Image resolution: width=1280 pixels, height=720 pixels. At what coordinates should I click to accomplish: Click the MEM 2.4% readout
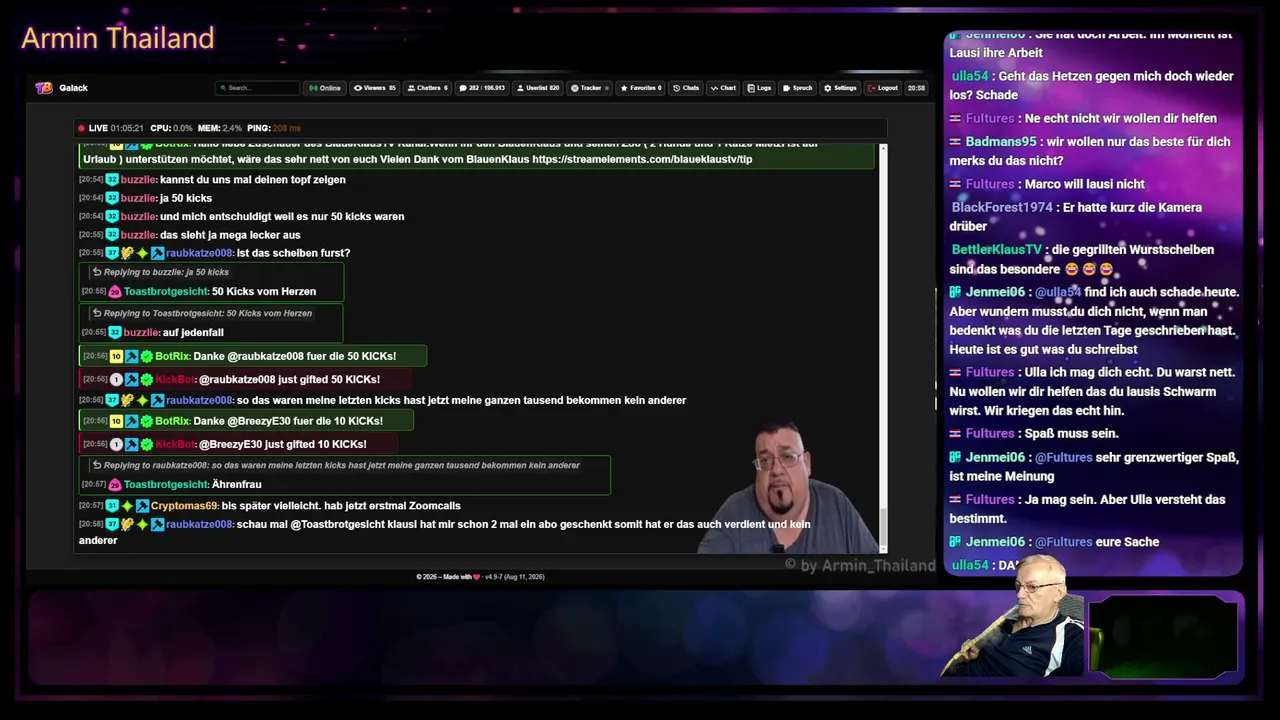220,128
